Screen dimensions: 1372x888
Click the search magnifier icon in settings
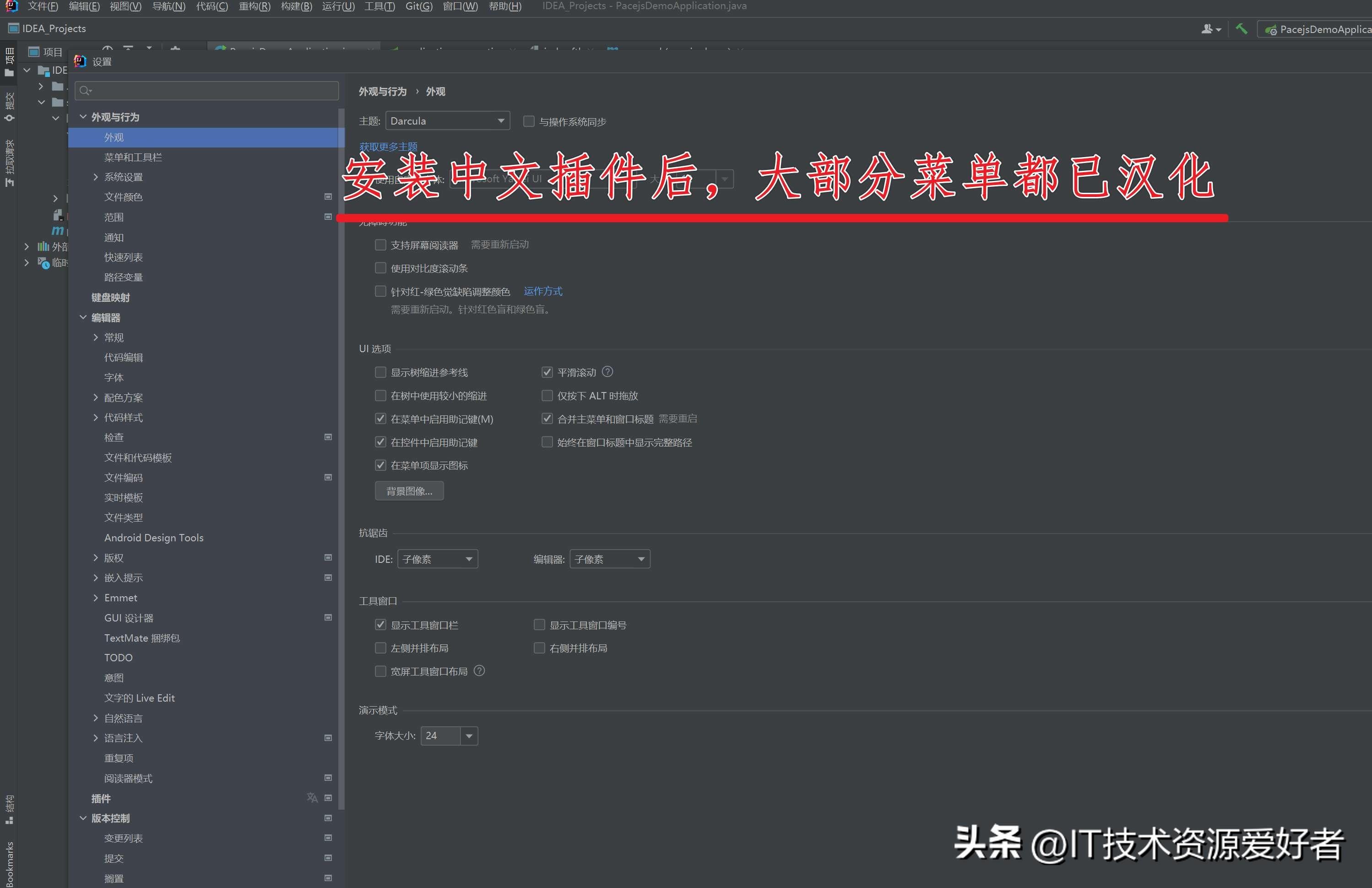85,91
